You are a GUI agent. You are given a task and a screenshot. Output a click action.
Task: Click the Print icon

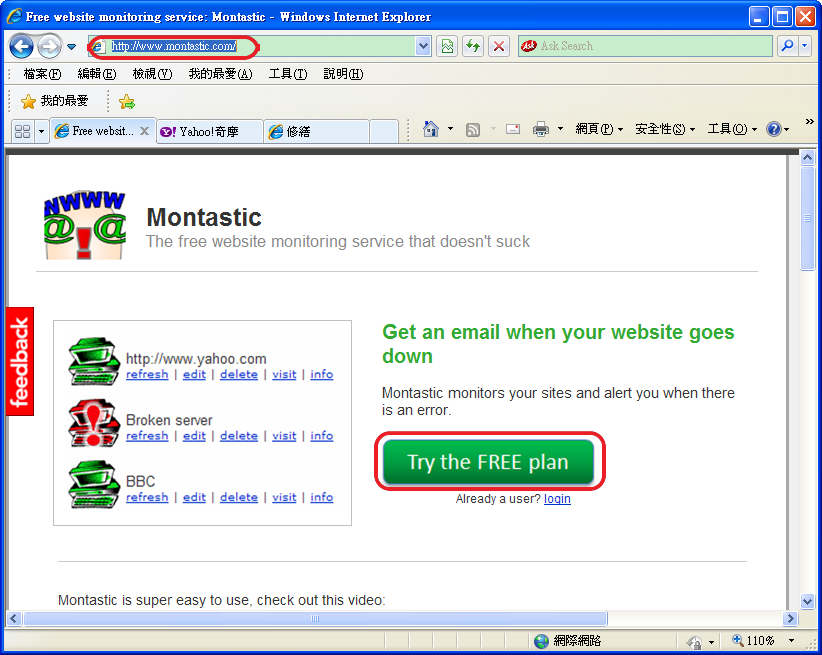pos(540,129)
